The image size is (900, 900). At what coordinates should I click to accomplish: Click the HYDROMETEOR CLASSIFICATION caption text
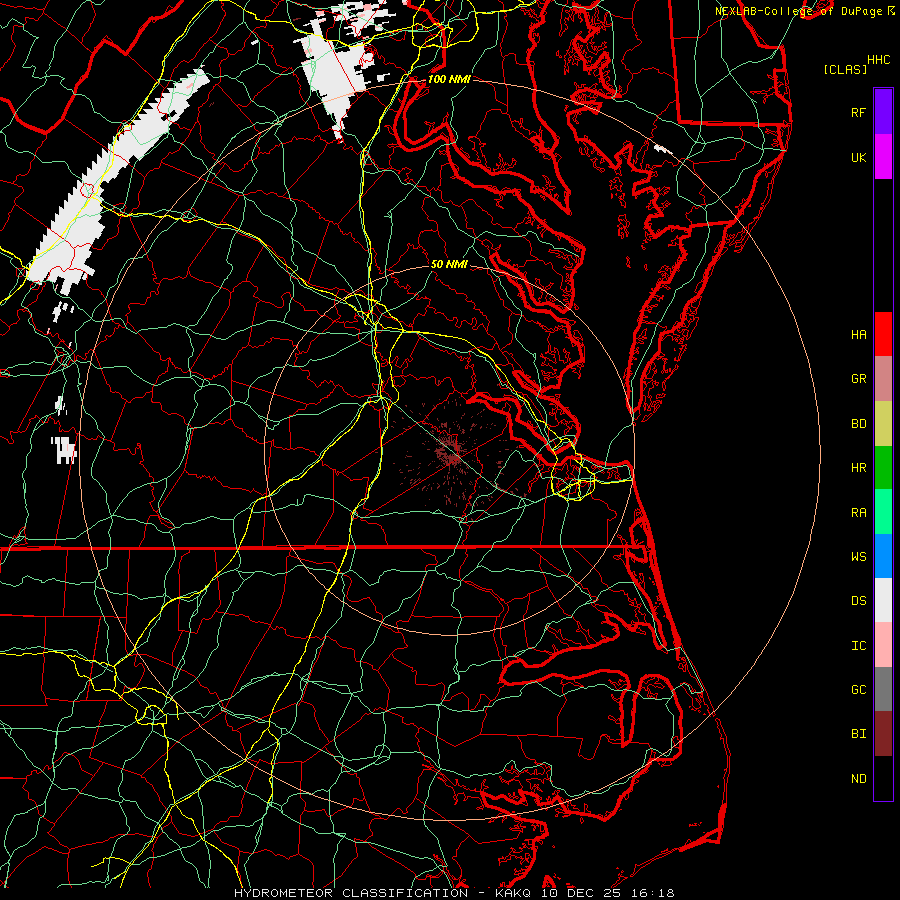coord(351,893)
